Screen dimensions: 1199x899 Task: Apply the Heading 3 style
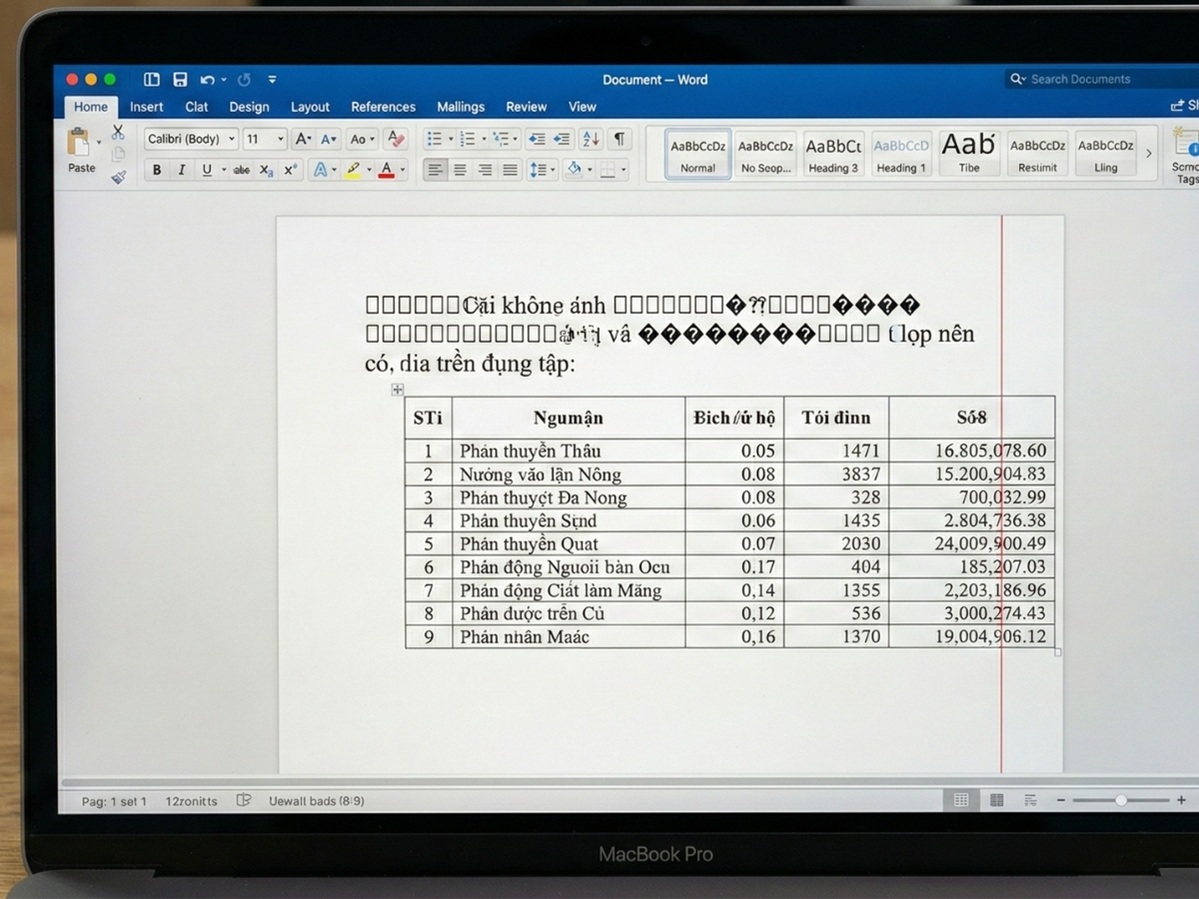[x=833, y=154]
